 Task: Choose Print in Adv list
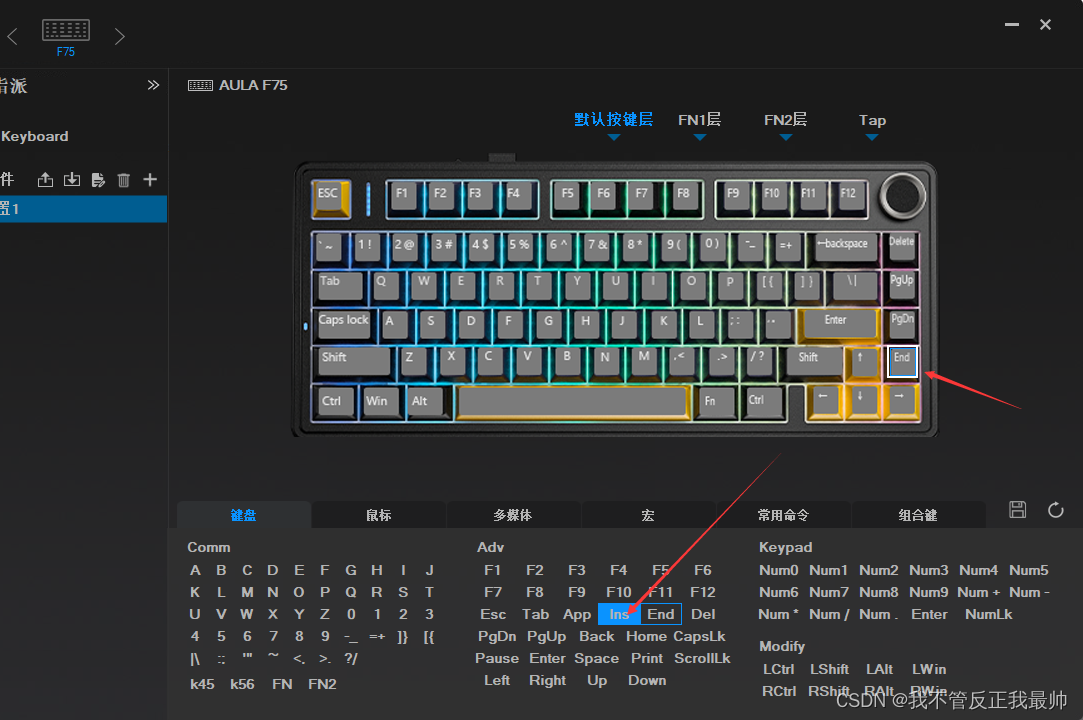(646, 659)
